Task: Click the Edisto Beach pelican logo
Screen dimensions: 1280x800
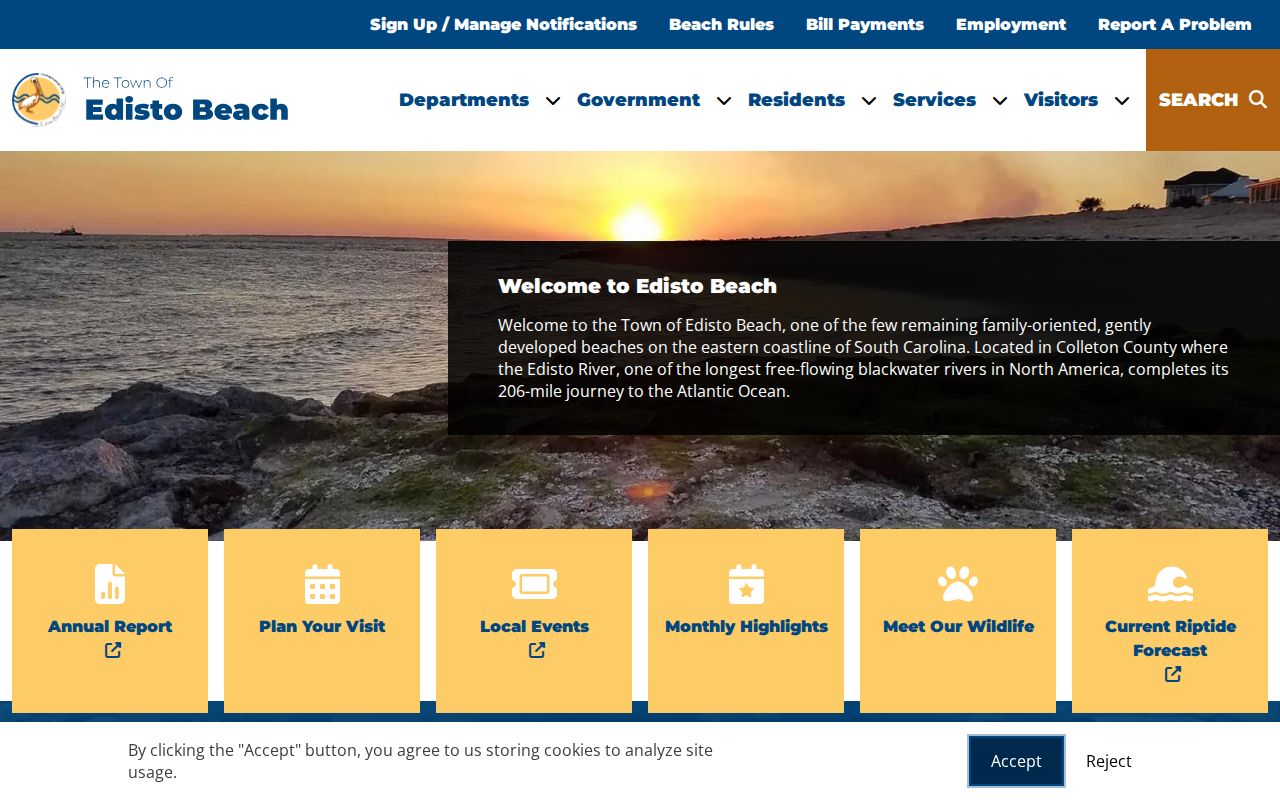Action: (40, 99)
